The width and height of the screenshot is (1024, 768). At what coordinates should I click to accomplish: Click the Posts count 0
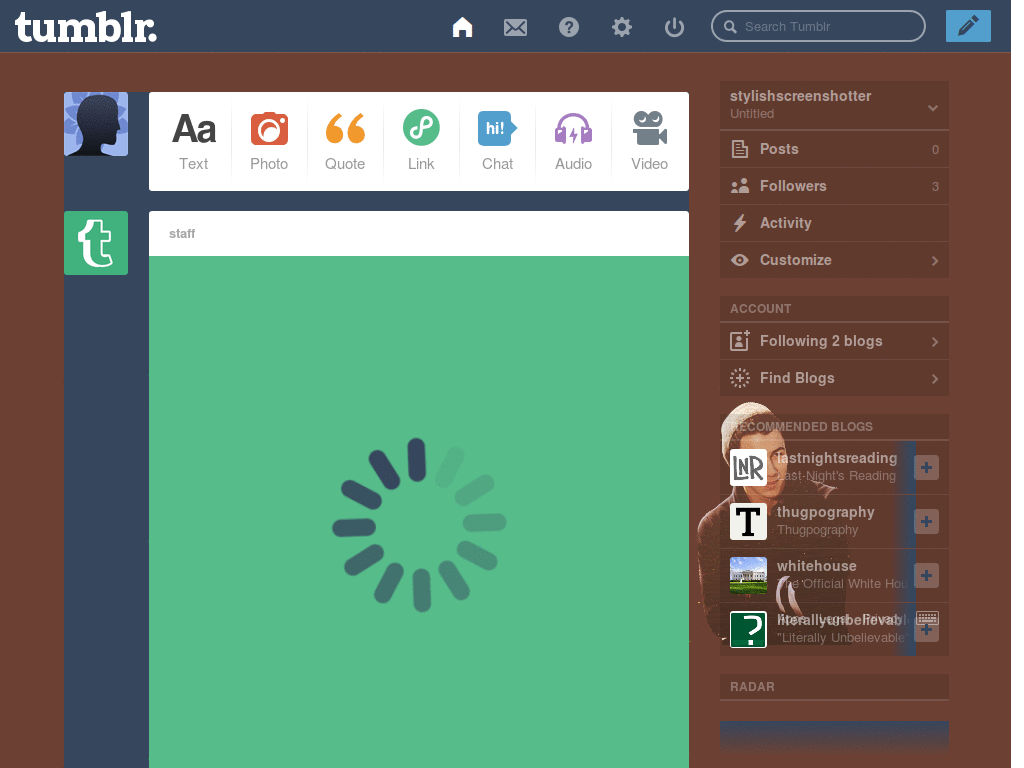[935, 150]
